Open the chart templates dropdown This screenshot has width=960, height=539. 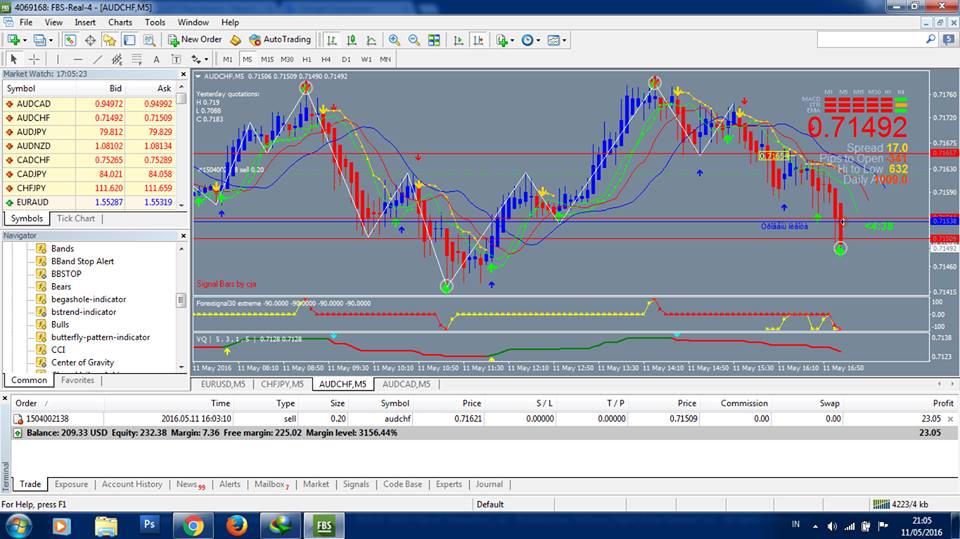(x=557, y=40)
